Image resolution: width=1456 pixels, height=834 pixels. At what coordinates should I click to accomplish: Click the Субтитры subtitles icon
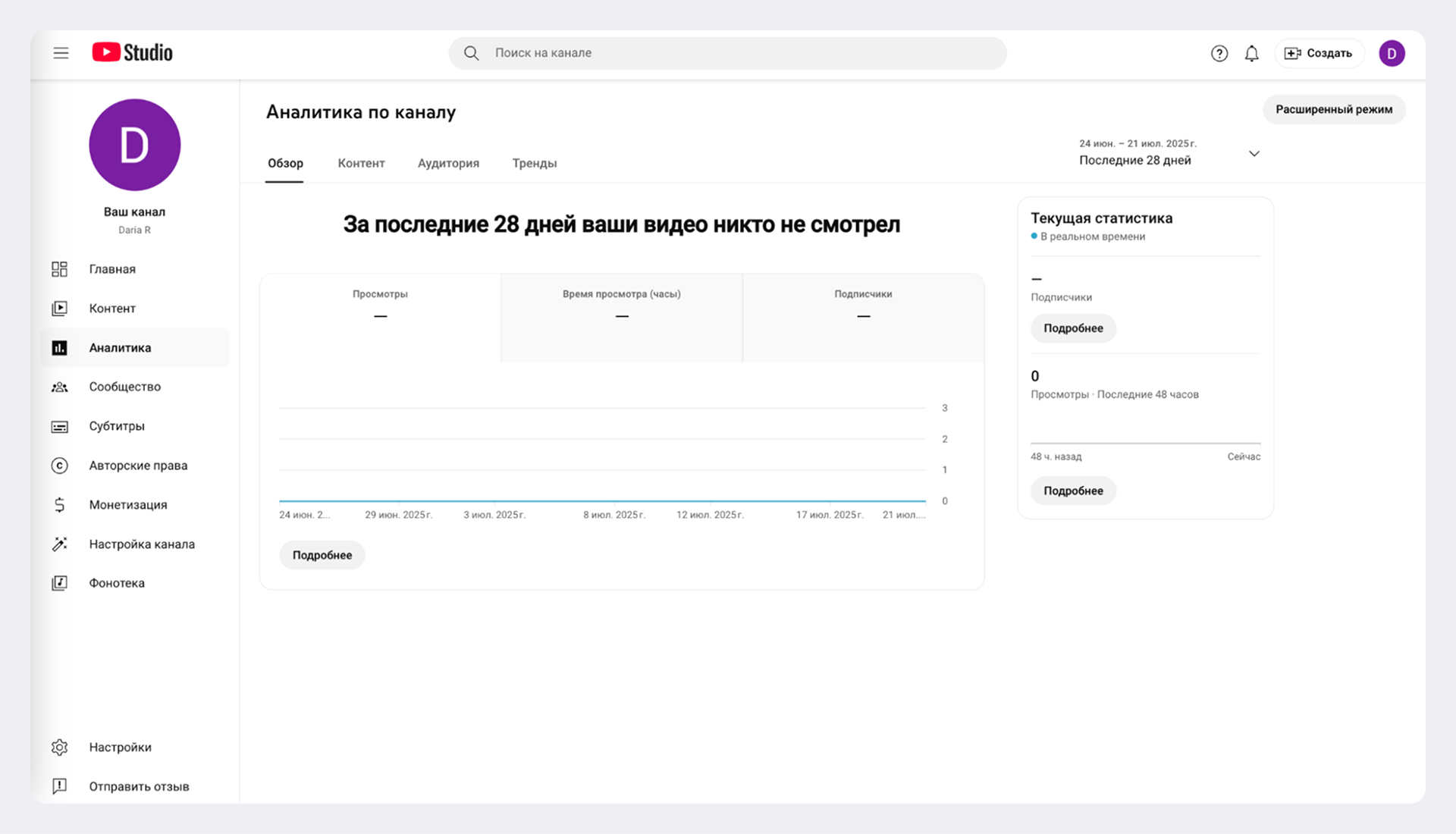click(x=60, y=426)
